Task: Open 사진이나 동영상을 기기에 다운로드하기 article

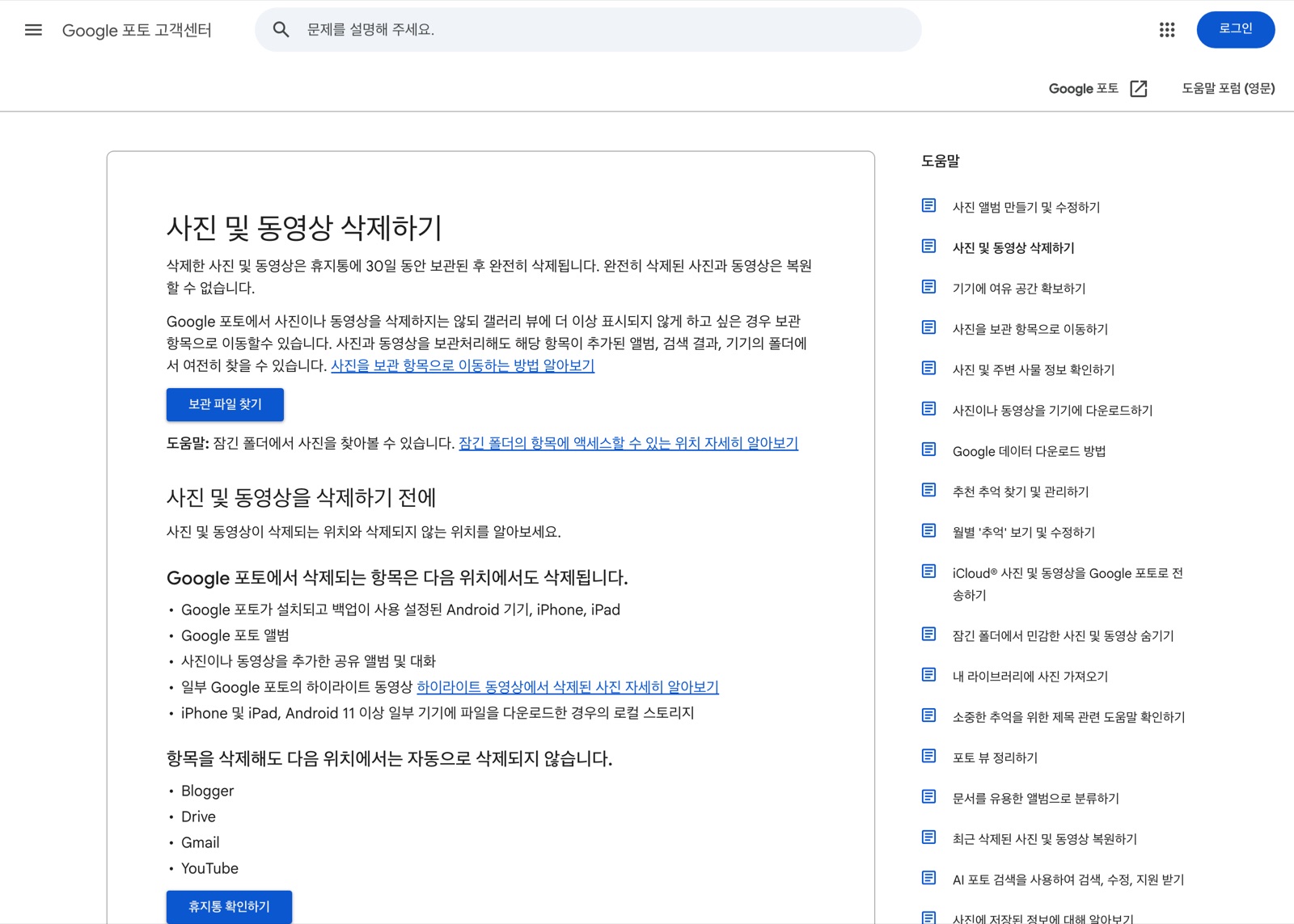Action: (1052, 411)
